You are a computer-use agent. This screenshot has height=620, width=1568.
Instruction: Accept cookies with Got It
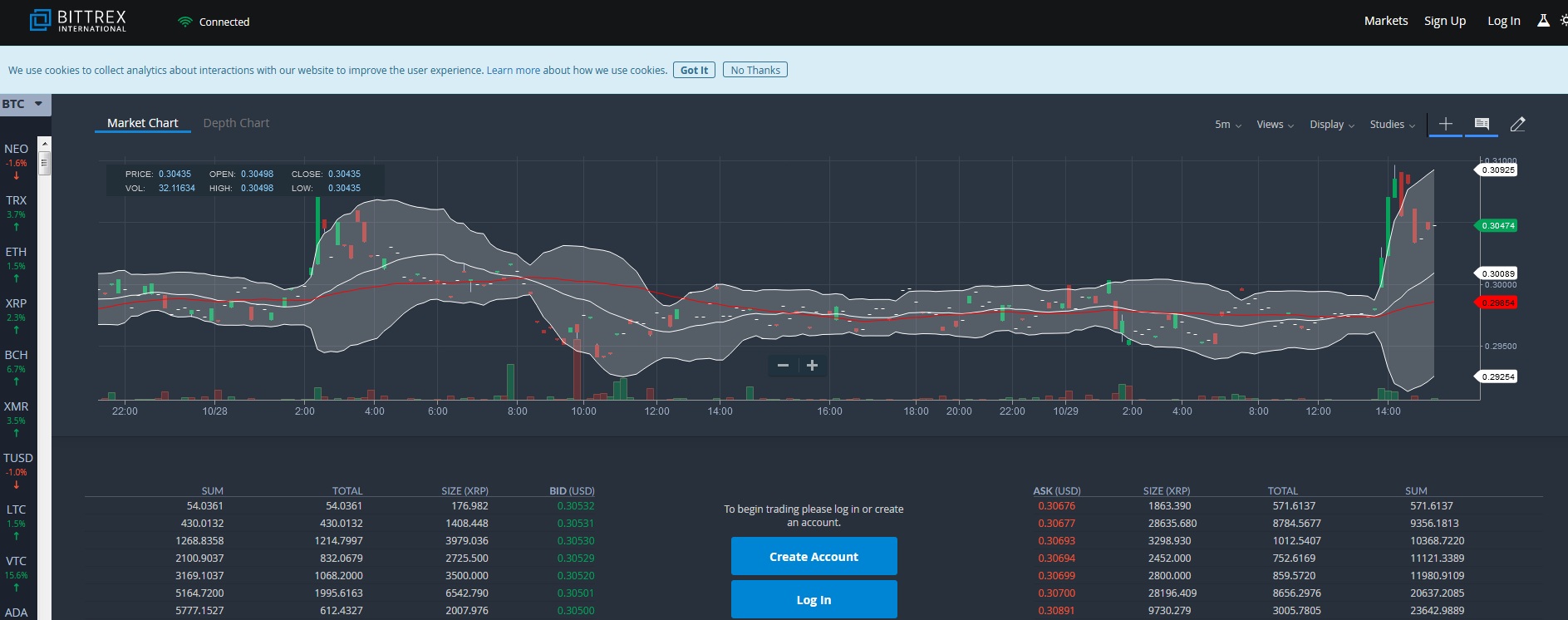pos(694,70)
